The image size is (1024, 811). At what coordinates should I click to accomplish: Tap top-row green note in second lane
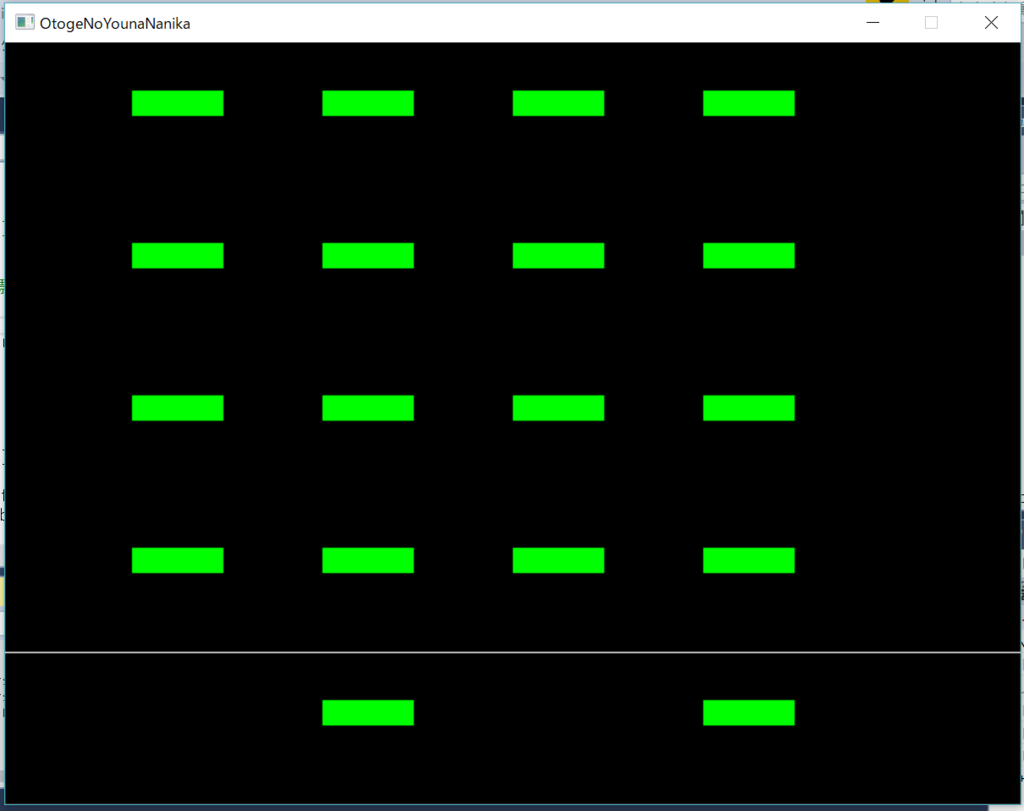(368, 103)
